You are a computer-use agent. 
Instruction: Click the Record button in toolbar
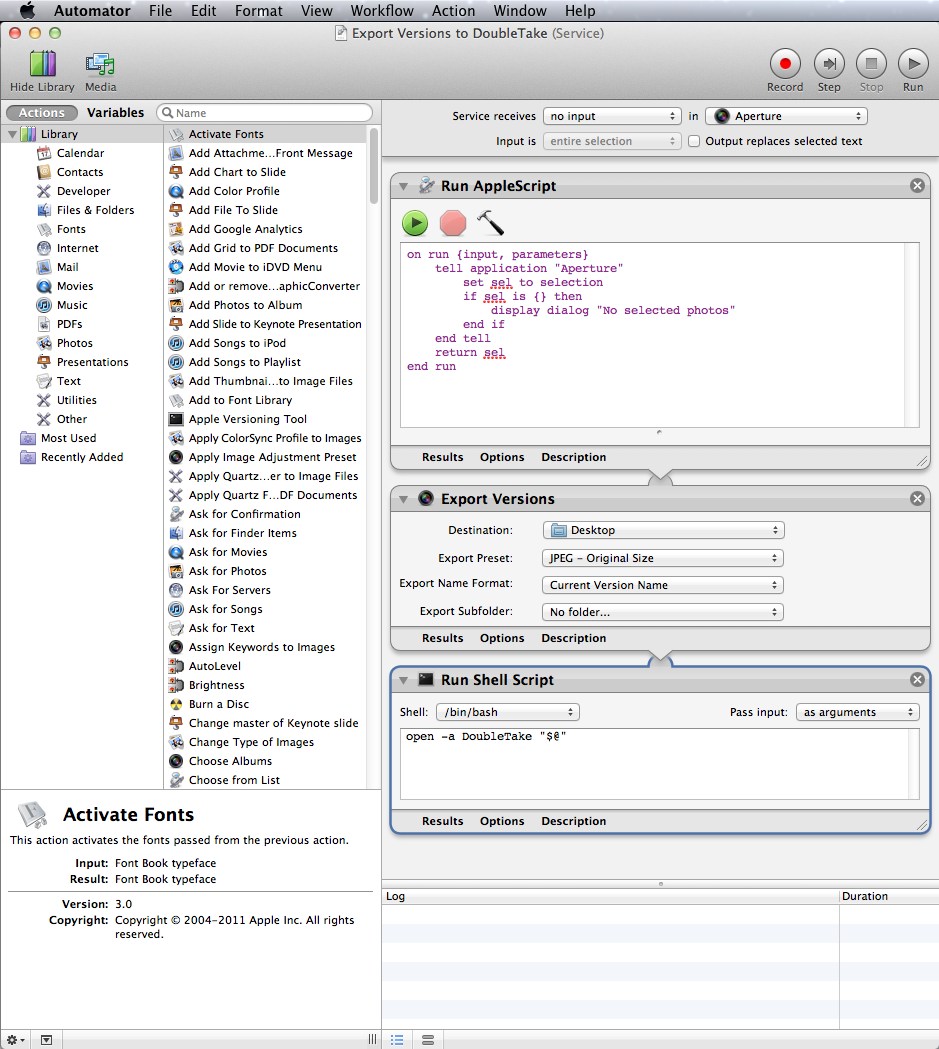tap(785, 64)
